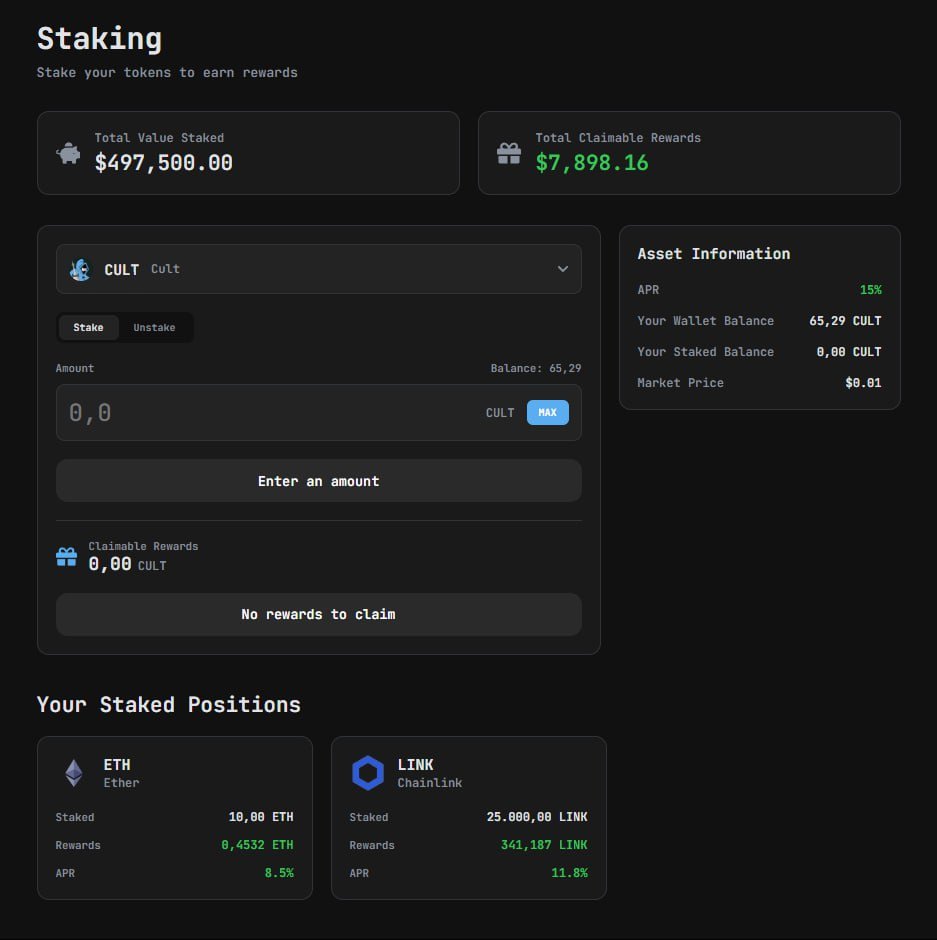Switch to the Unstake tab

(154, 328)
